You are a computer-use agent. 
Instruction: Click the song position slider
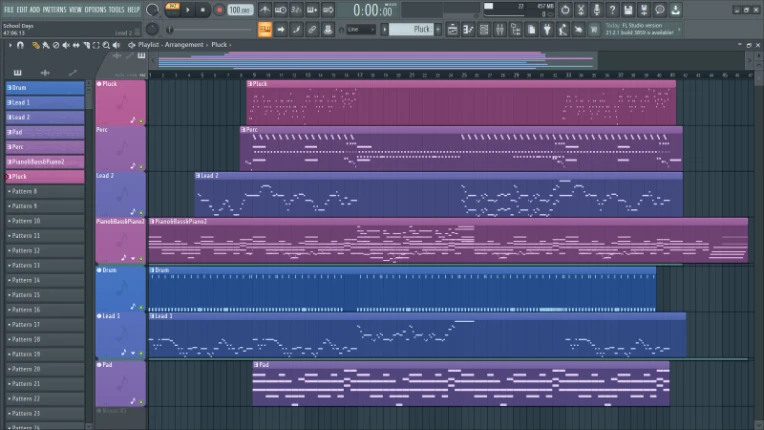click(210, 30)
